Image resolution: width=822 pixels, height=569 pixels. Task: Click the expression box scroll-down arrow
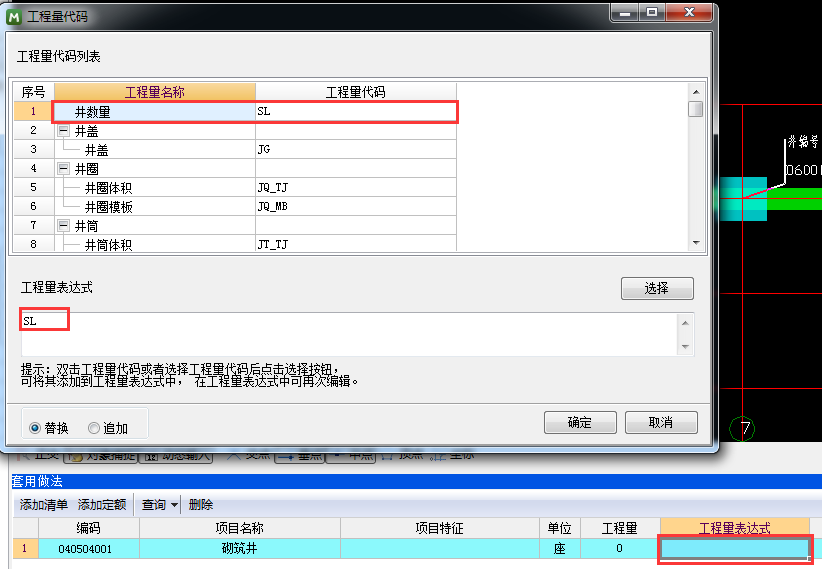pos(685,346)
